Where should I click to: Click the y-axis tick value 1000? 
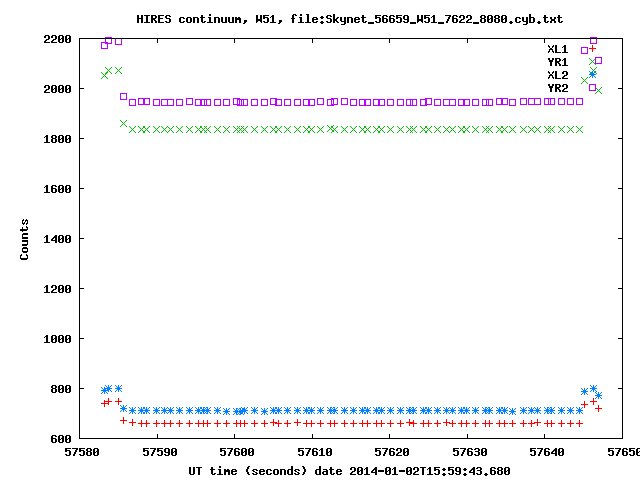click(x=57, y=339)
